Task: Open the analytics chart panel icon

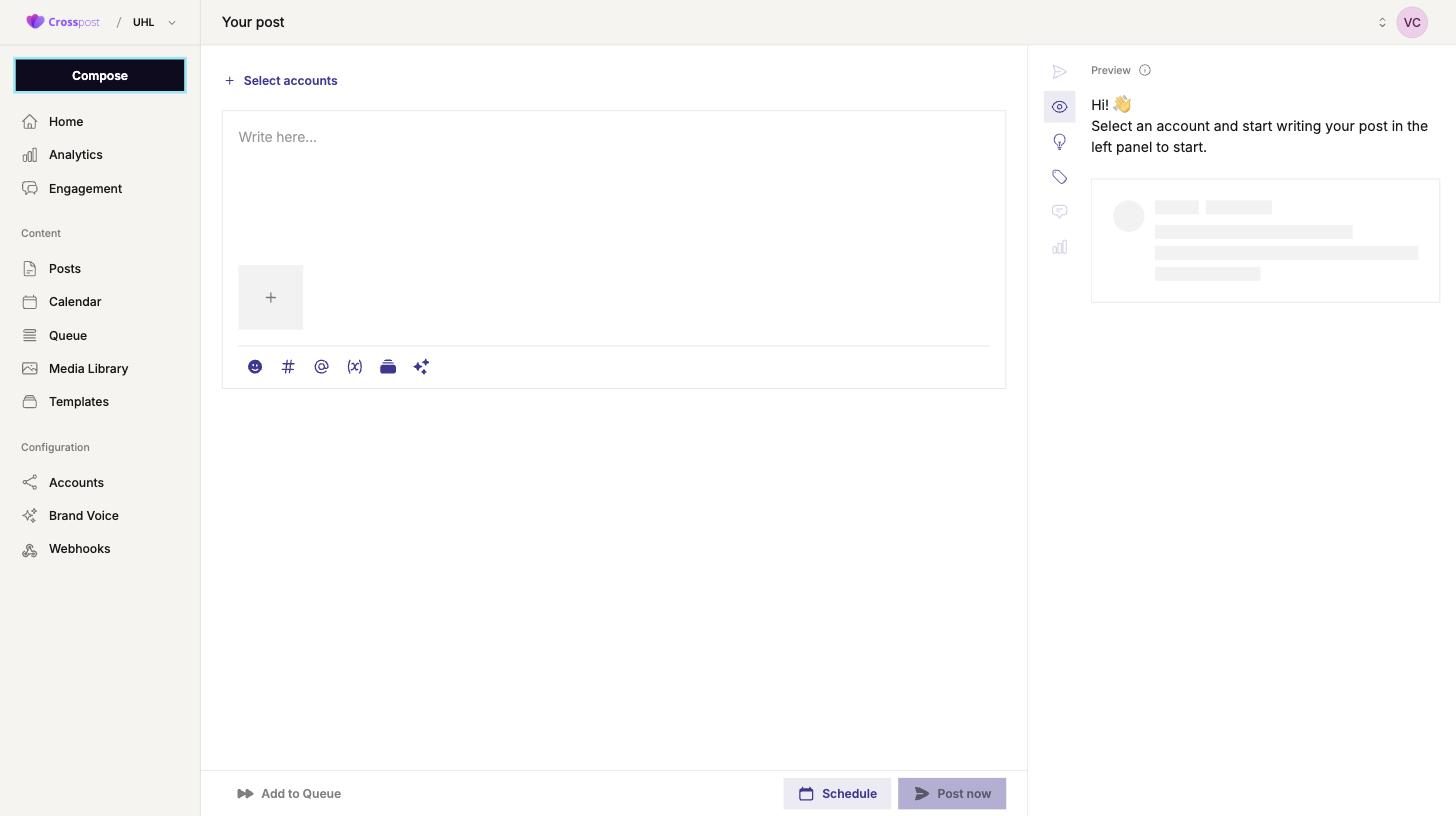Action: (x=1060, y=247)
